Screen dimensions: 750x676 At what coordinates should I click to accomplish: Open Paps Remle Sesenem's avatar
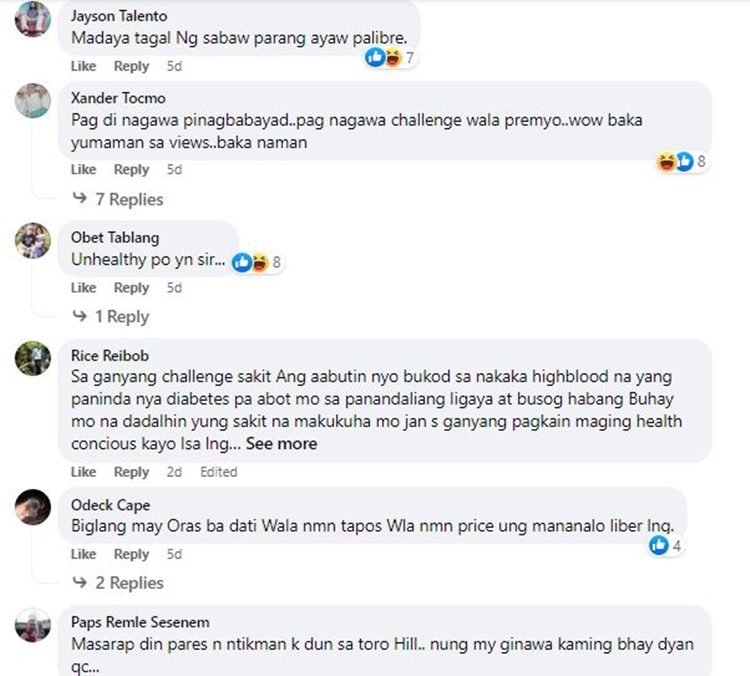point(33,625)
